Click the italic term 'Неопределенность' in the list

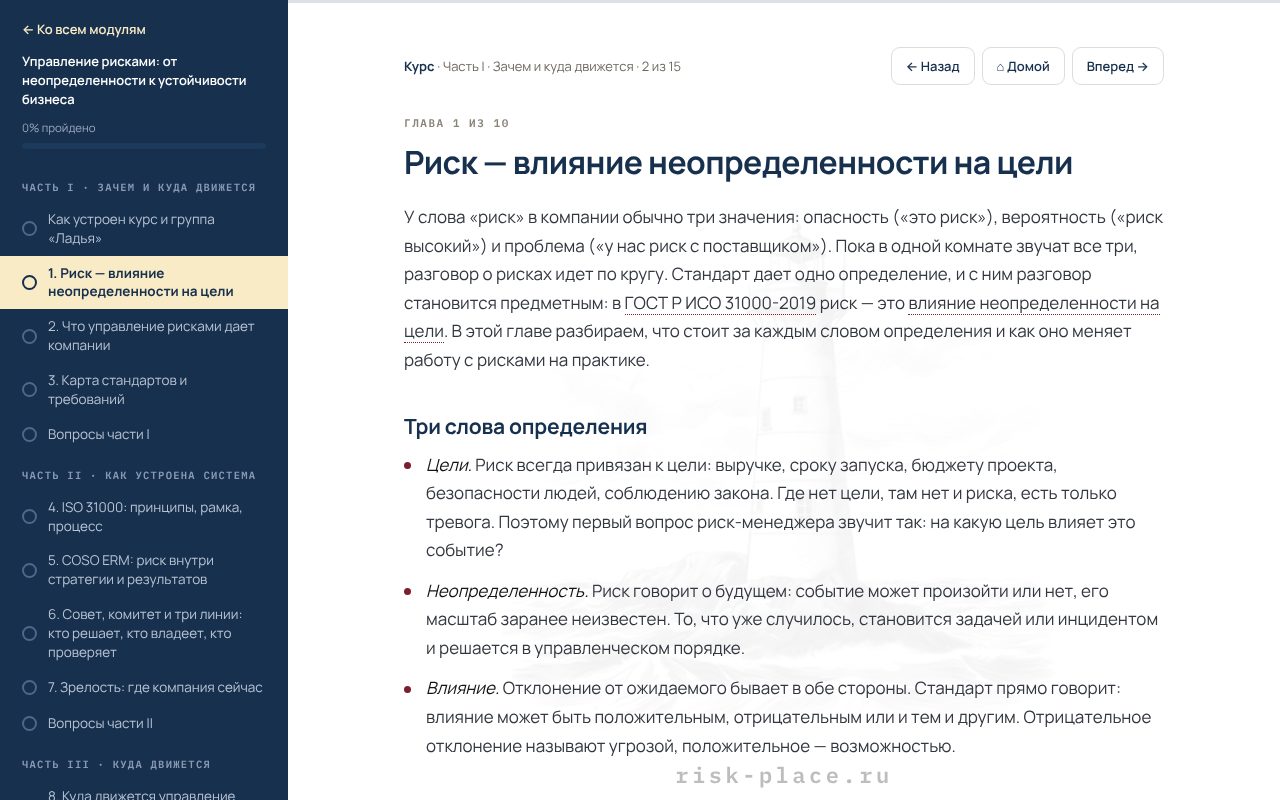click(505, 591)
